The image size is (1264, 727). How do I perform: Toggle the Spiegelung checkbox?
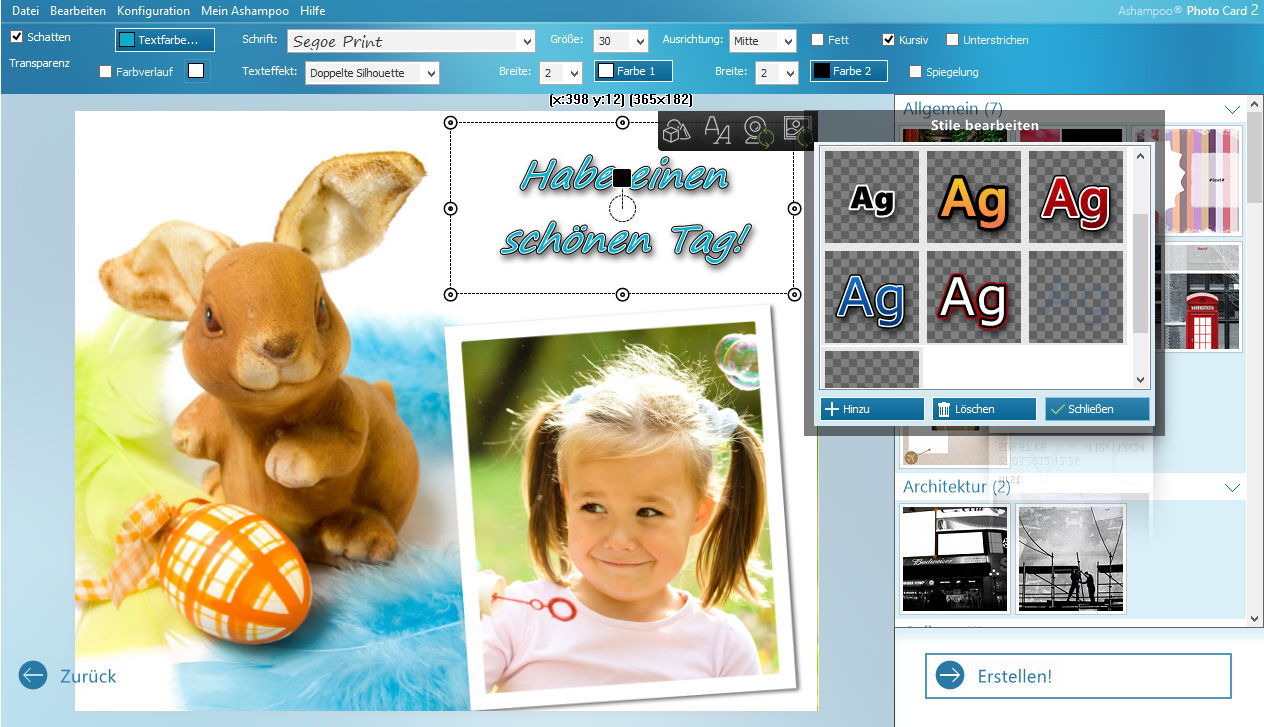pyautogui.click(x=916, y=72)
